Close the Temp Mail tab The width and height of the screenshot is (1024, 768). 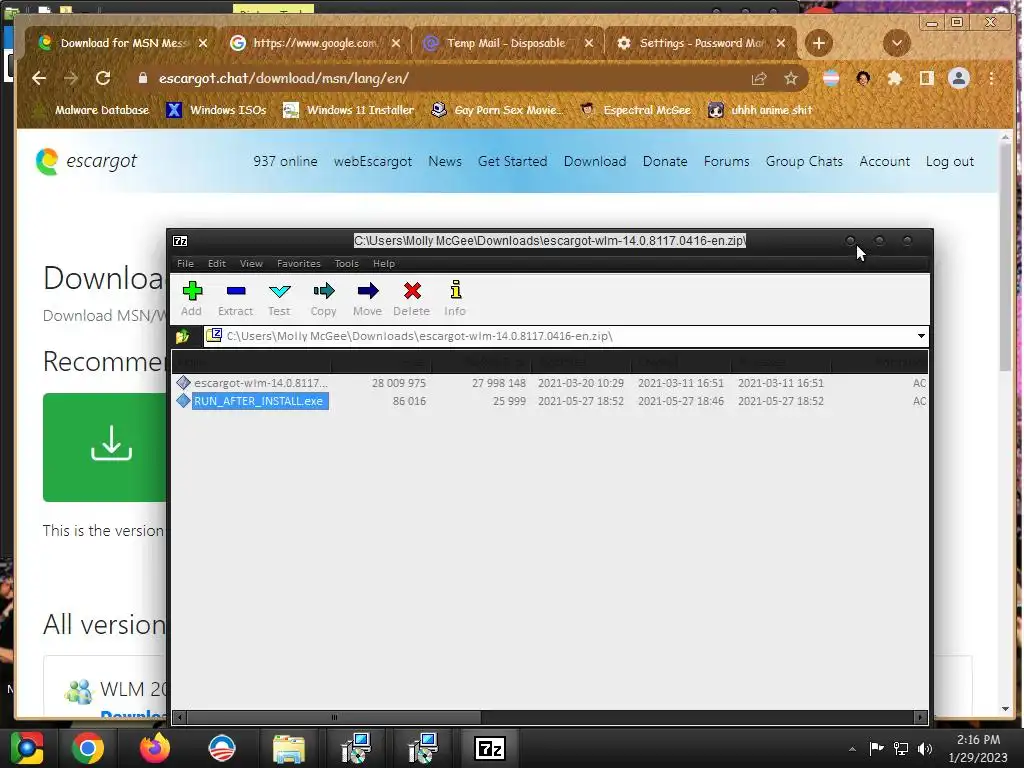point(589,43)
